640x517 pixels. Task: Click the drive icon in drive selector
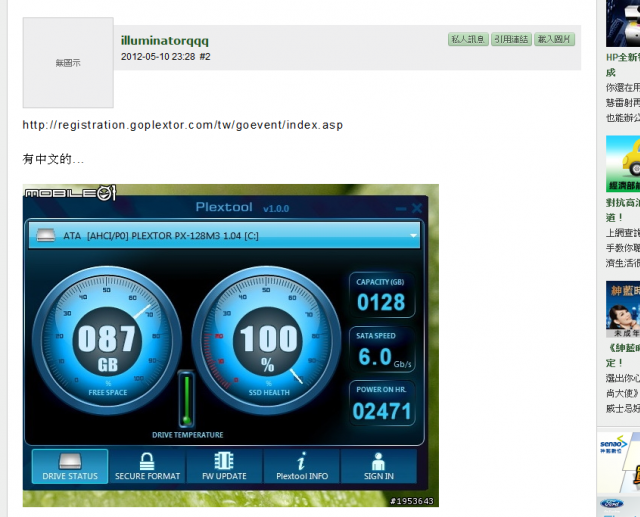[46, 235]
